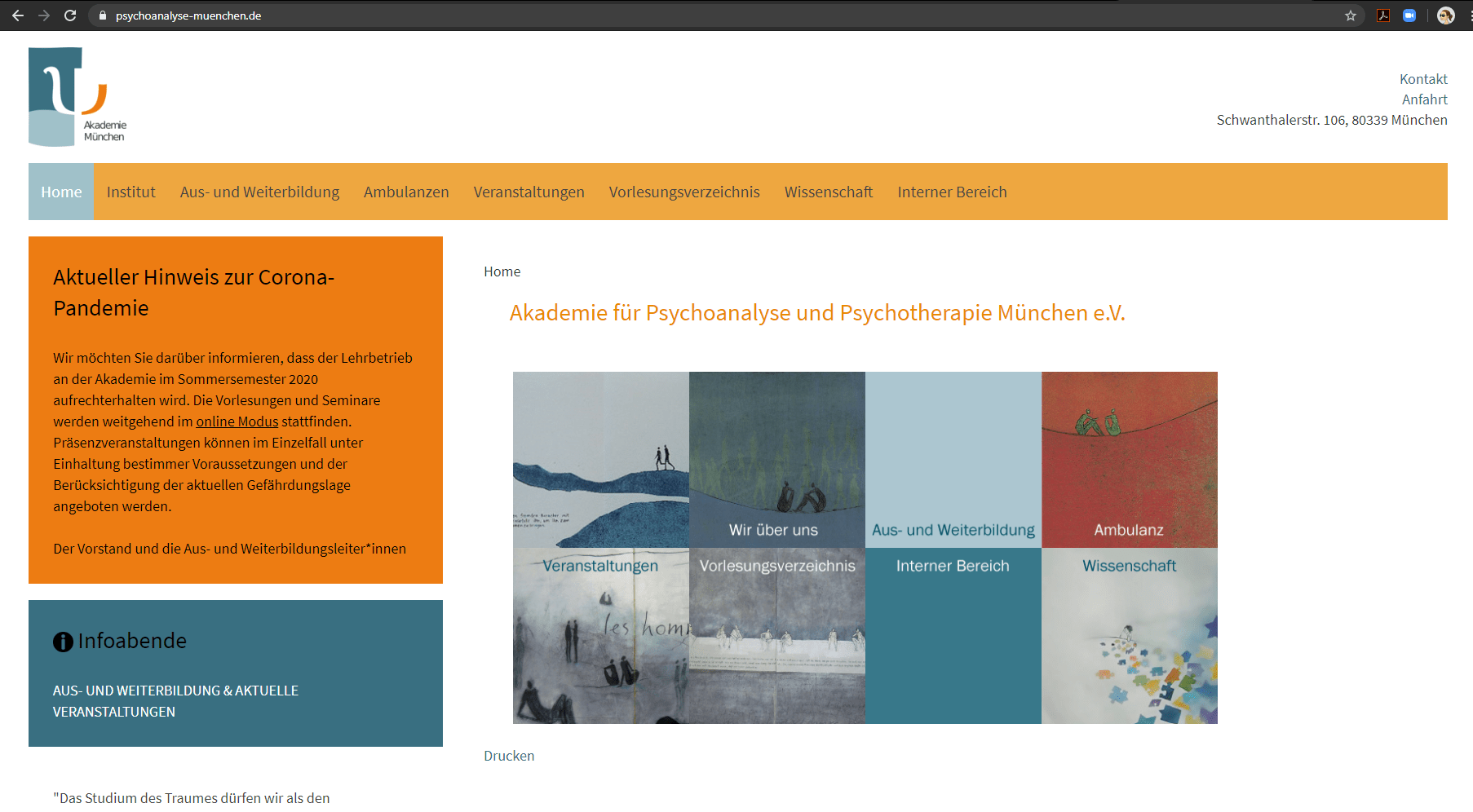1473x812 pixels.
Task: Click the browser back arrow
Action: pyautogui.click(x=18, y=15)
